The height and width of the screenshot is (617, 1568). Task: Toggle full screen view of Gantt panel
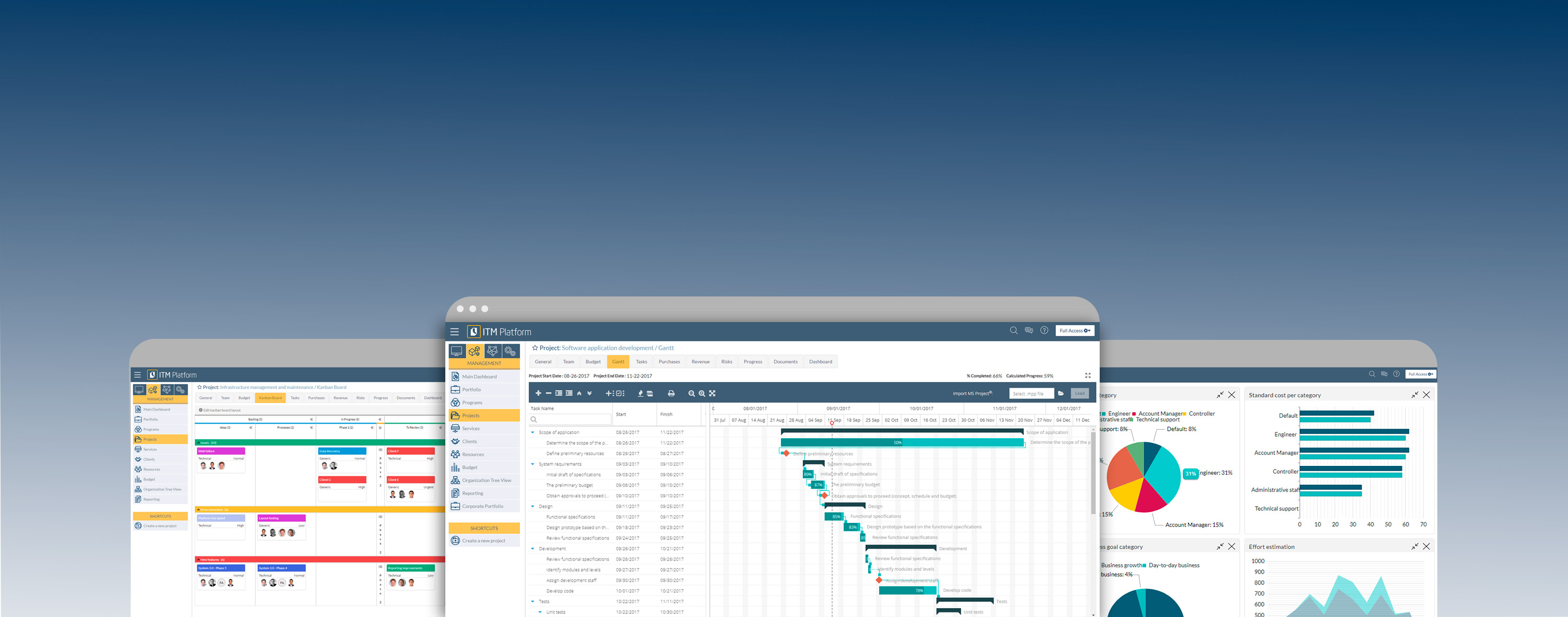pyautogui.click(x=1087, y=376)
